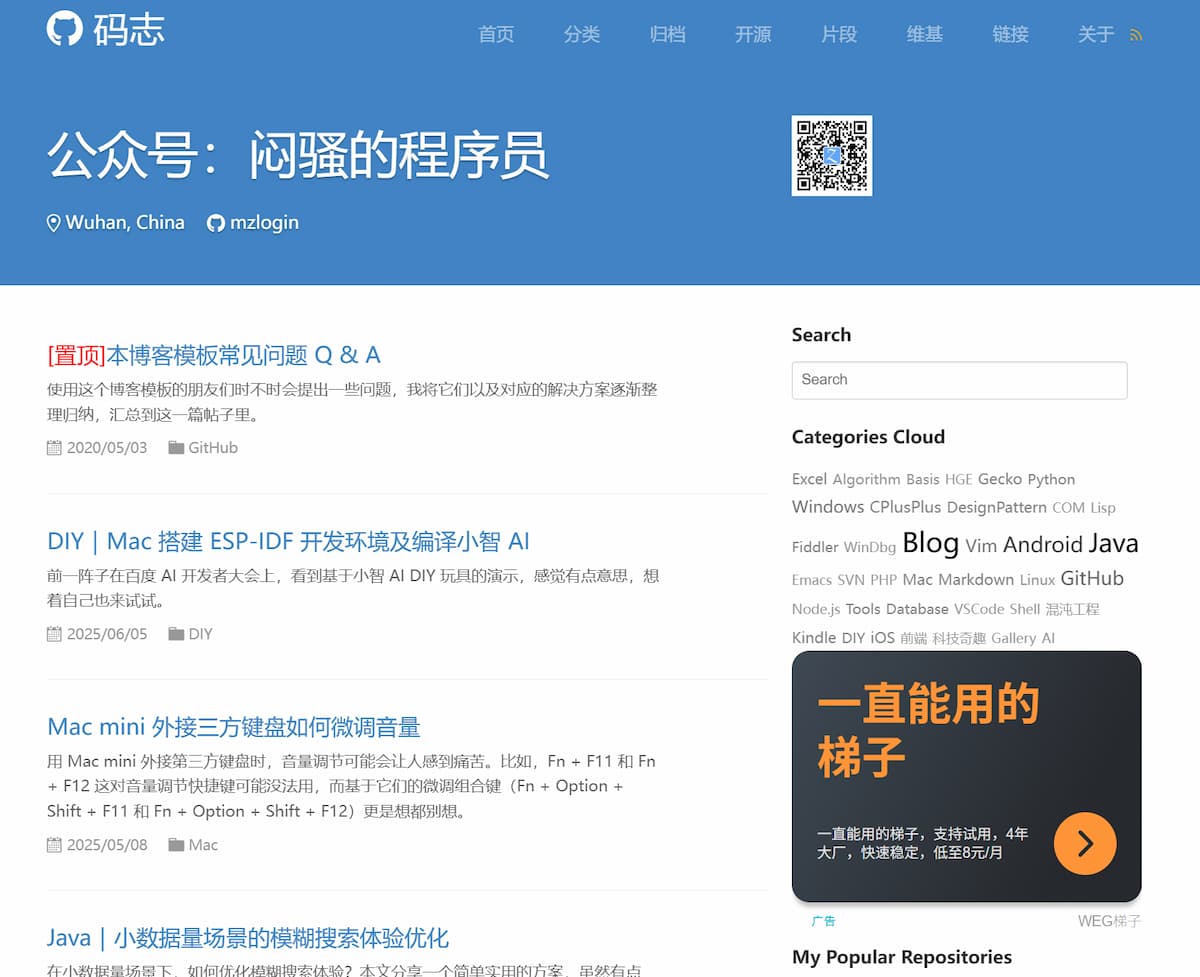The height and width of the screenshot is (977, 1200).
Task: Click the folder icon before the Mac category
Action: pos(175,844)
